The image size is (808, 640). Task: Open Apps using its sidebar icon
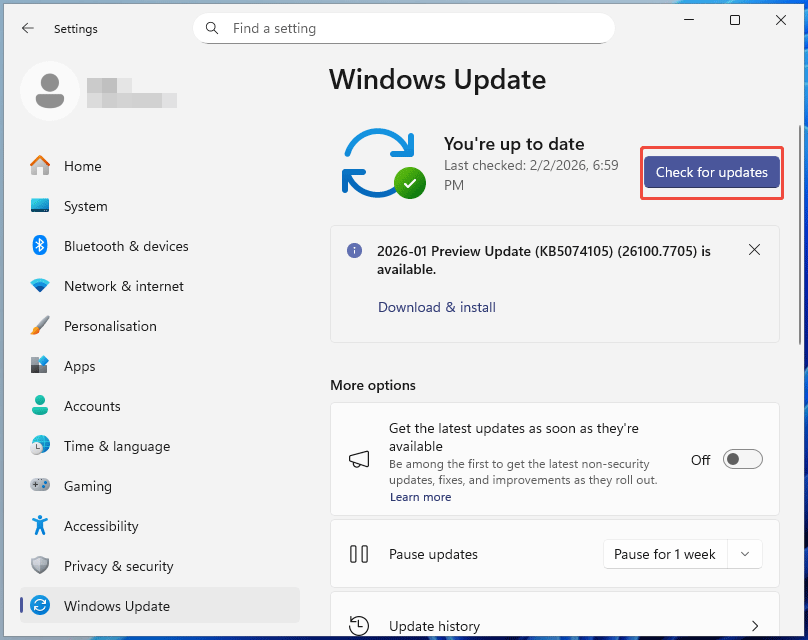click(40, 366)
